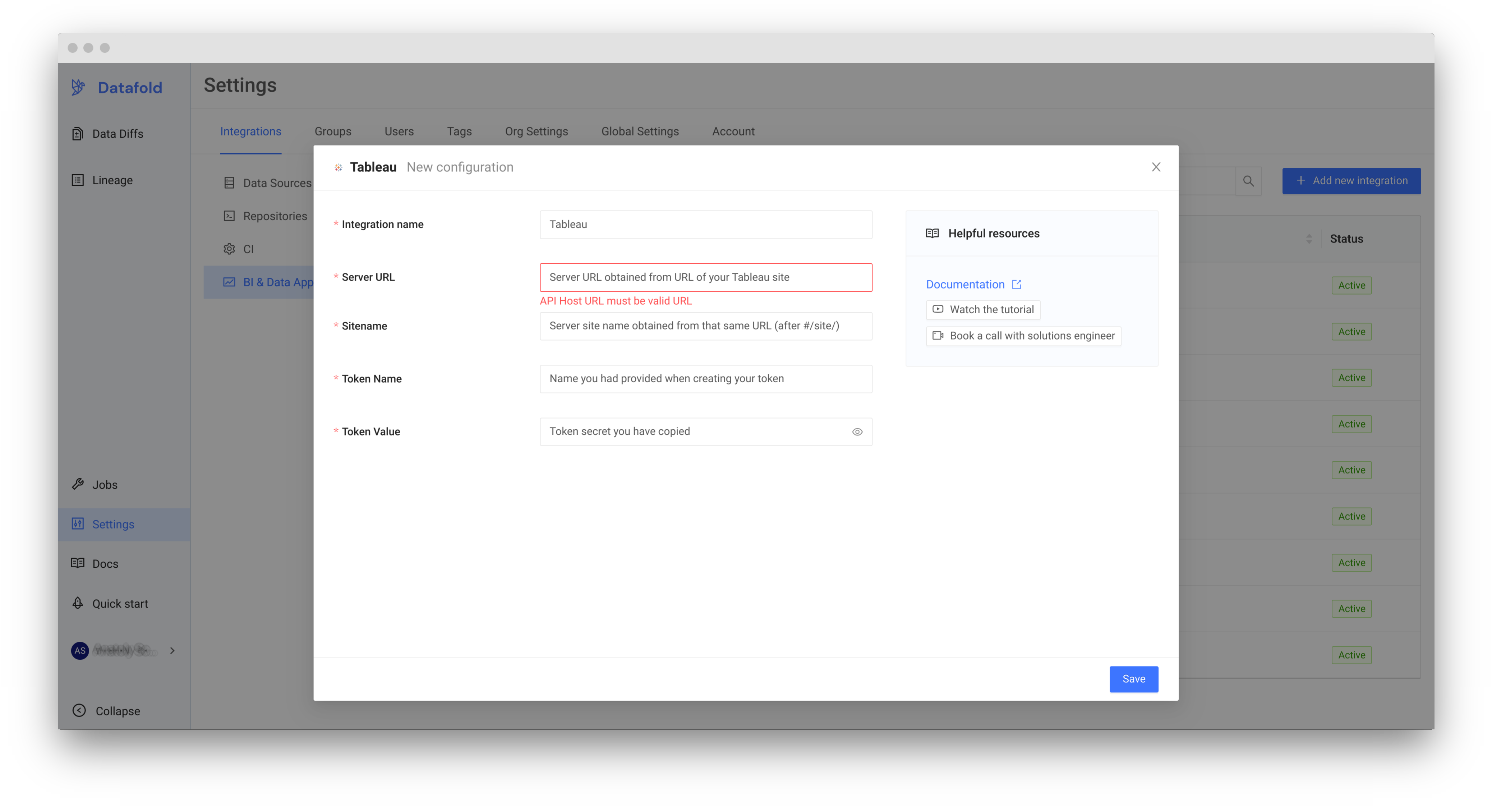Select Data Sources icon in Integrations list
The height and width of the screenshot is (812, 1492).
point(229,183)
